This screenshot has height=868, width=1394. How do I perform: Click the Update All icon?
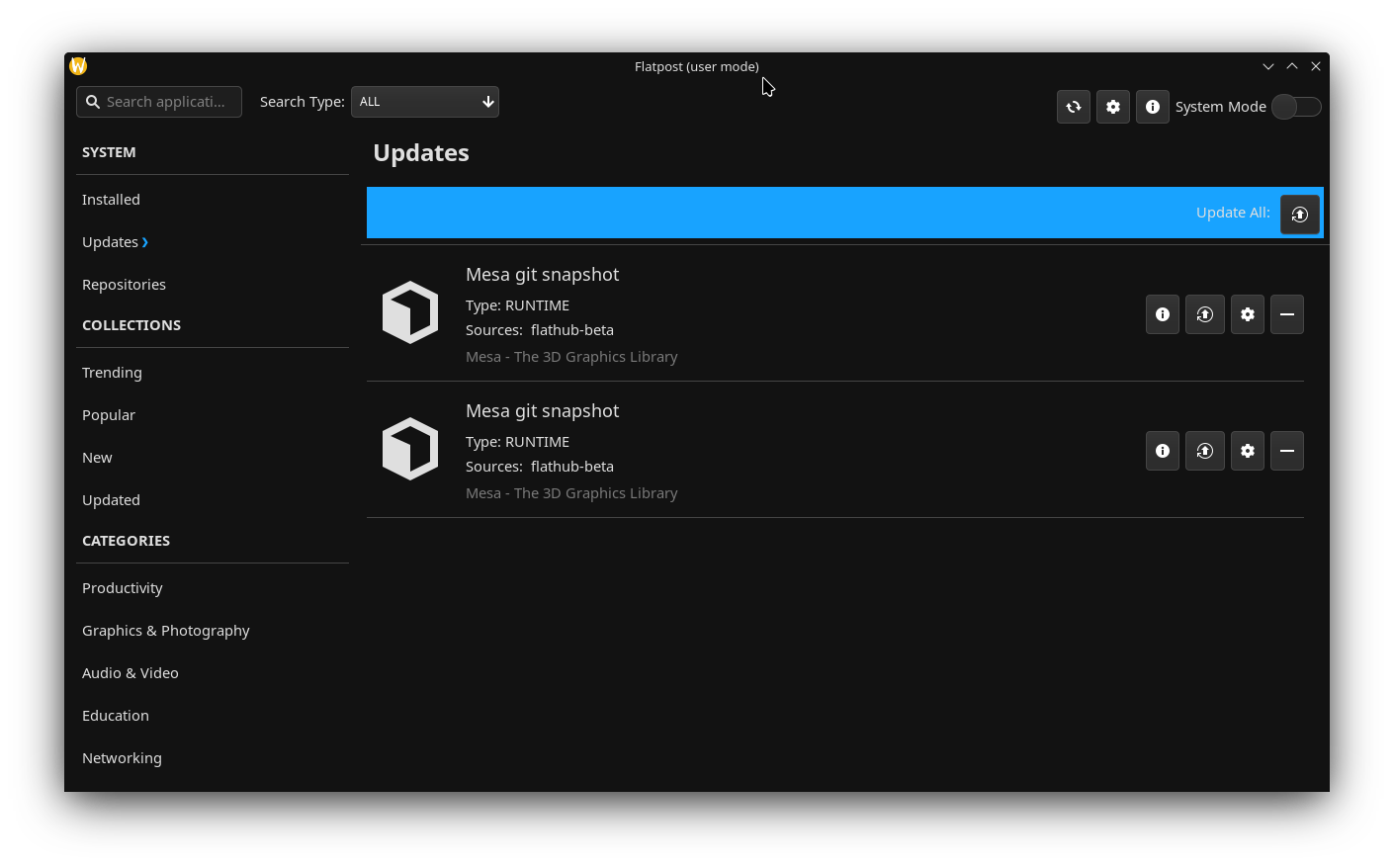coord(1299,214)
